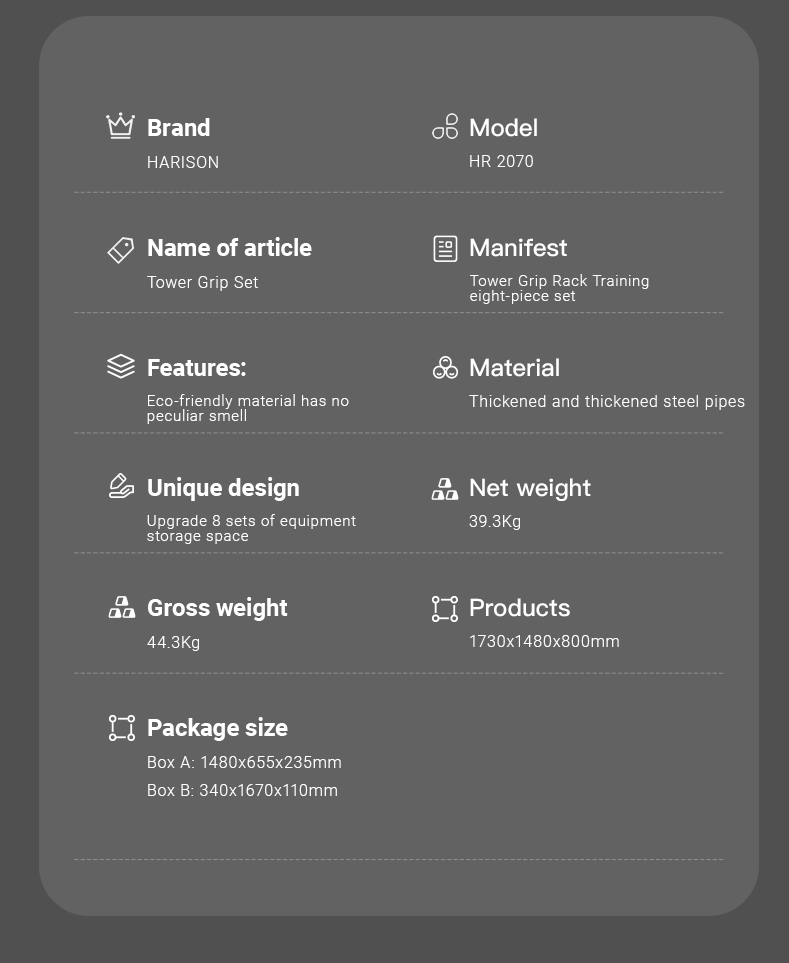The image size is (789, 963).
Task: Click the circles icon next to Model
Action: pyautogui.click(x=445, y=126)
